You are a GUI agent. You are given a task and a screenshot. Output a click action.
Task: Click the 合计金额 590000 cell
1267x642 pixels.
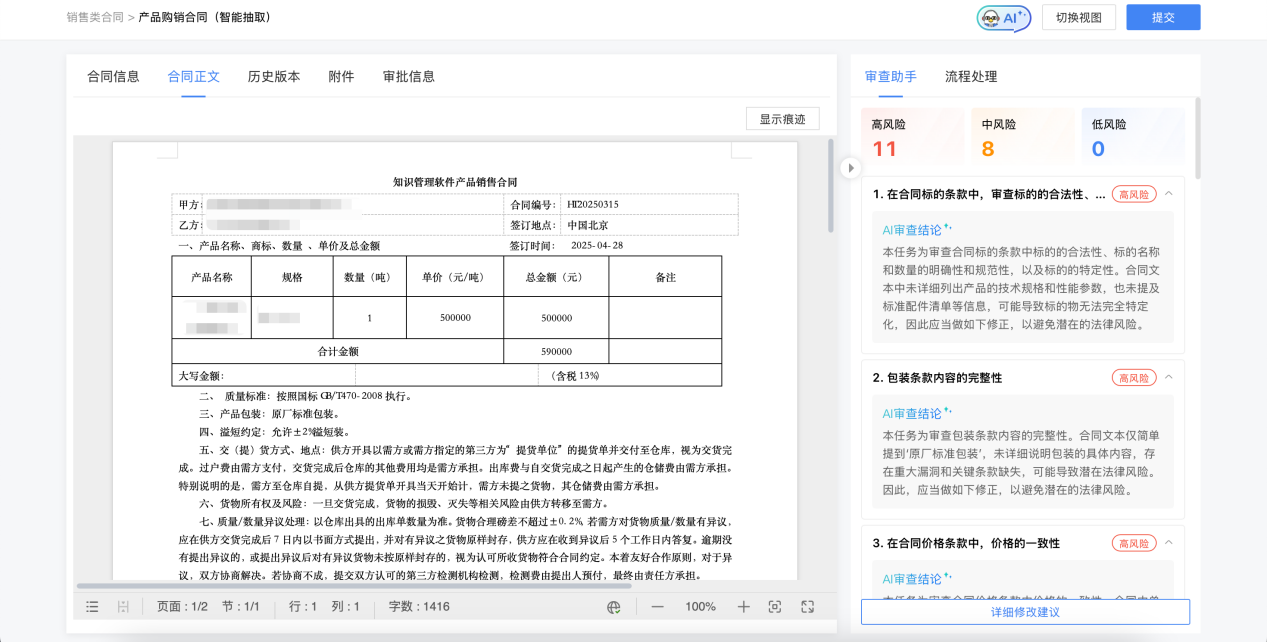pyautogui.click(x=556, y=351)
